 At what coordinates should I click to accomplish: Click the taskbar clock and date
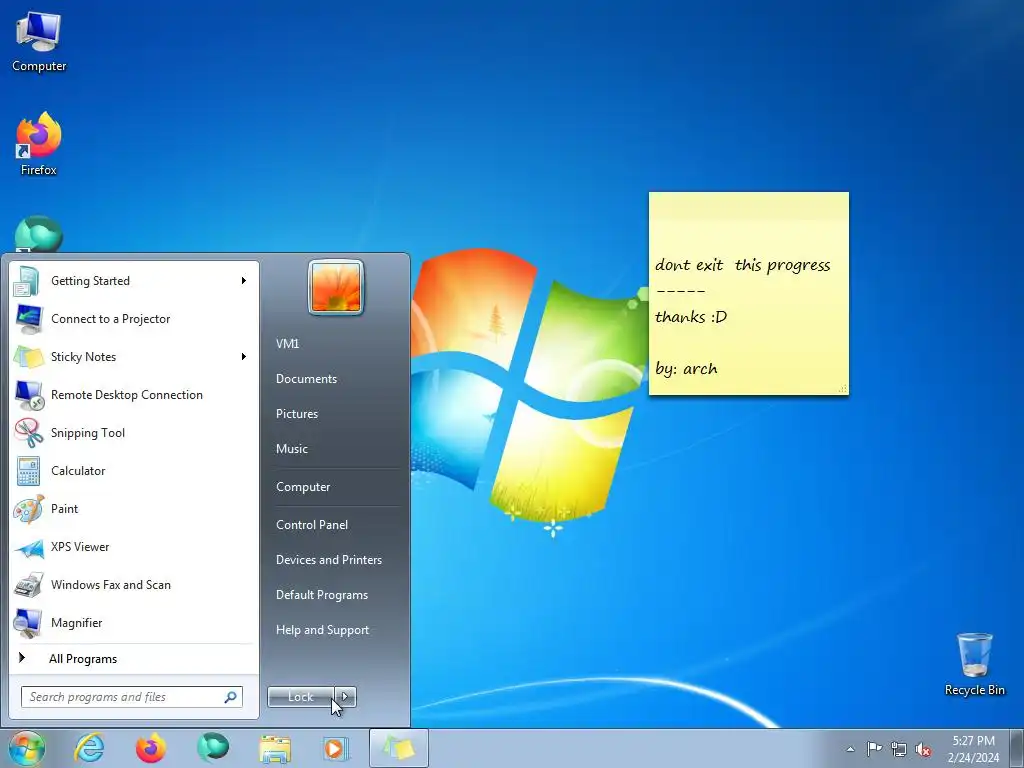(973, 749)
